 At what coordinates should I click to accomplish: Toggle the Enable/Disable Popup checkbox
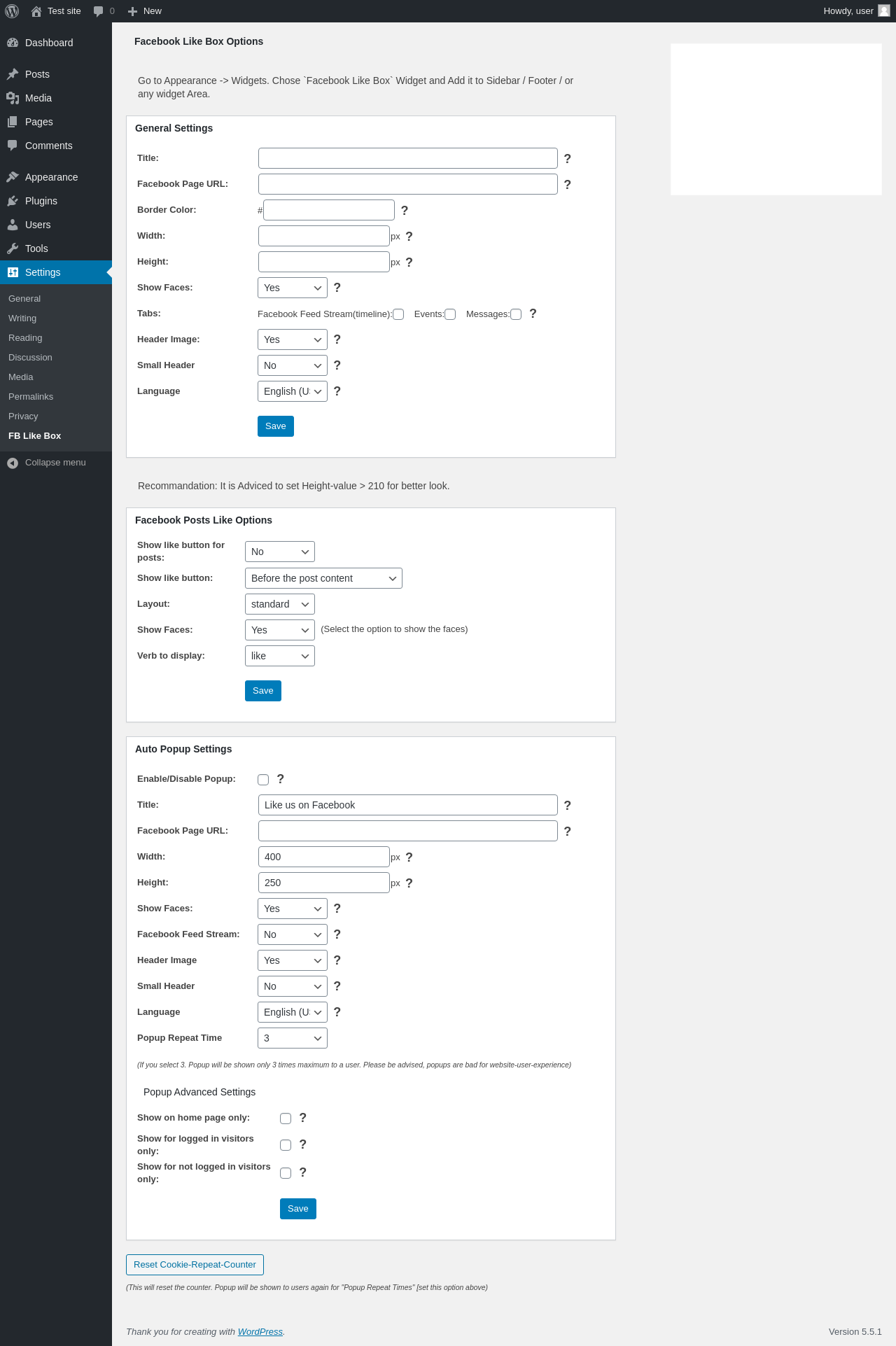click(x=263, y=780)
